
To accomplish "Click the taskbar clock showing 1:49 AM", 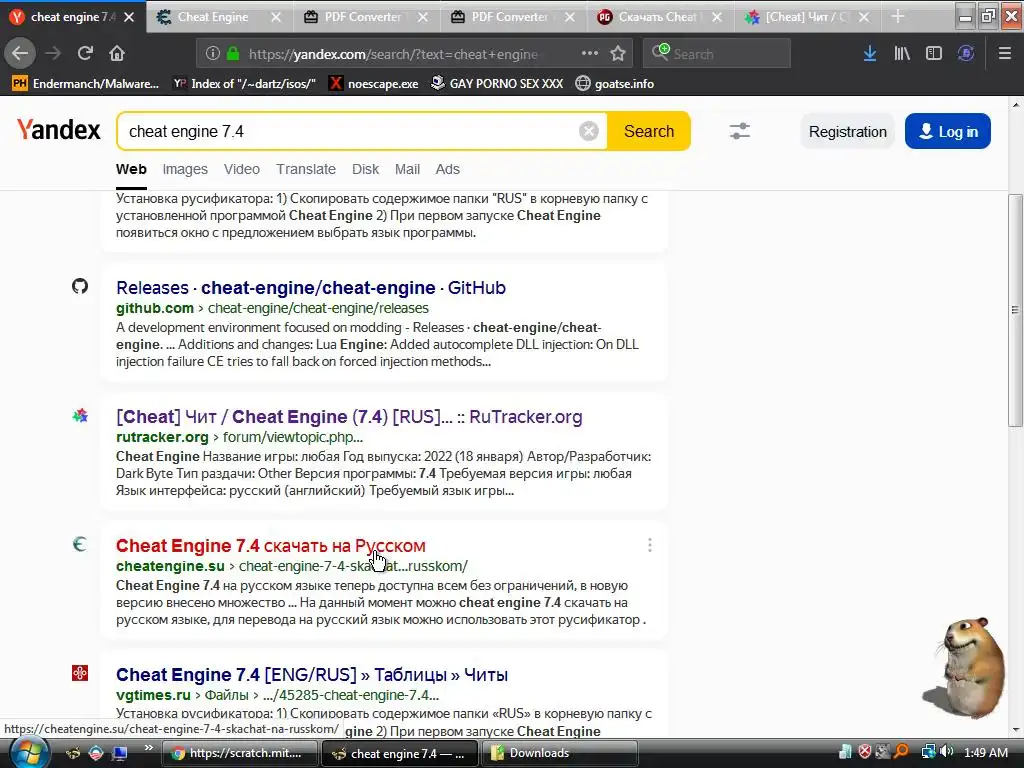I will click(x=985, y=752).
